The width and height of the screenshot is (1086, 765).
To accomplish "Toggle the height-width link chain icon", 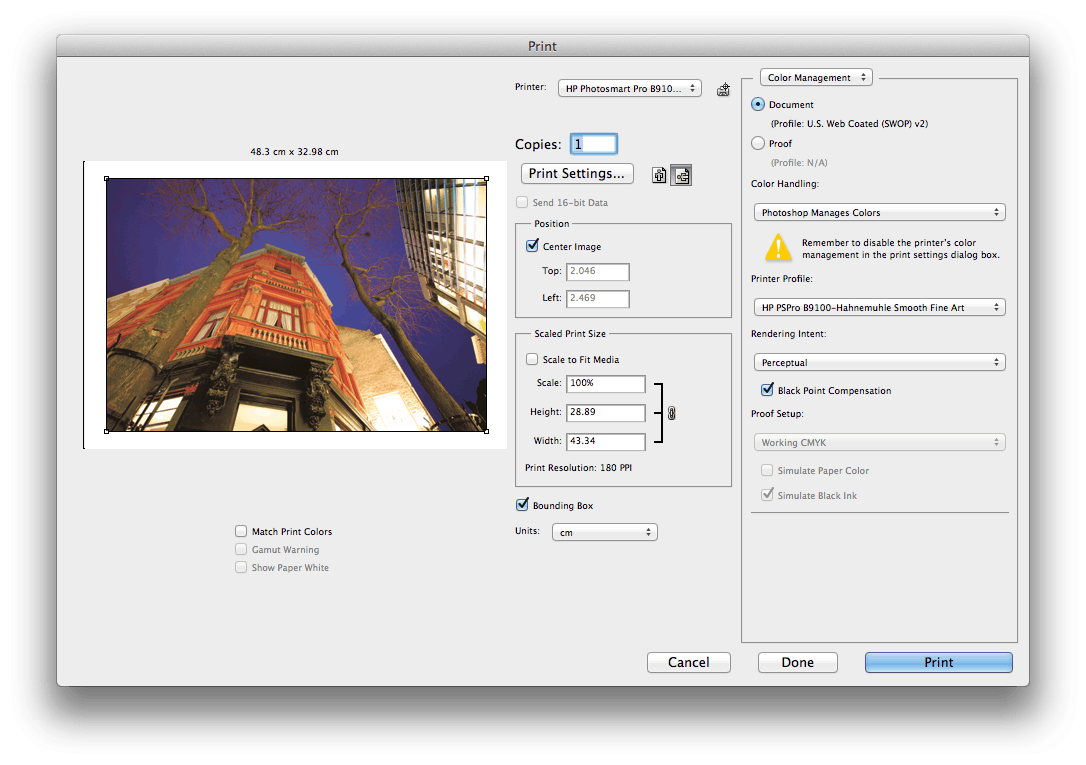I will pos(671,413).
